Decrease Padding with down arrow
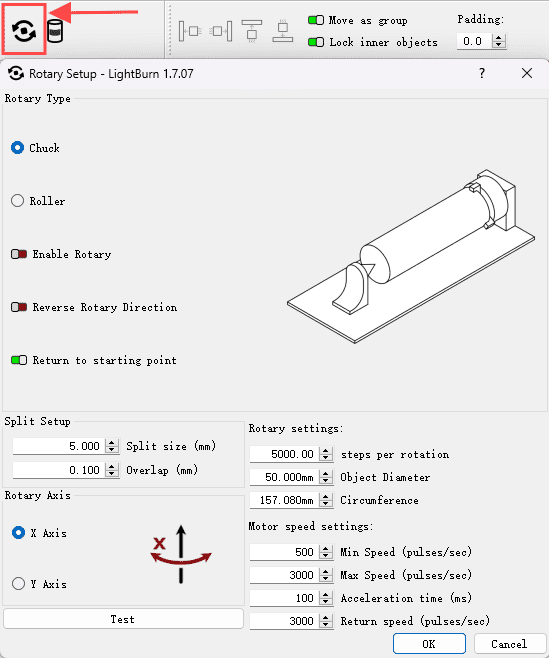The width and height of the screenshot is (549, 658). pyautogui.click(x=499, y=45)
